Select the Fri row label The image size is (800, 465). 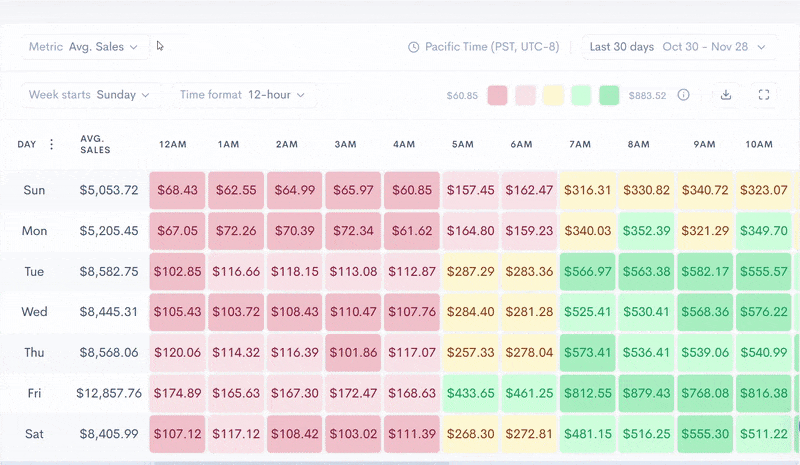click(34, 394)
